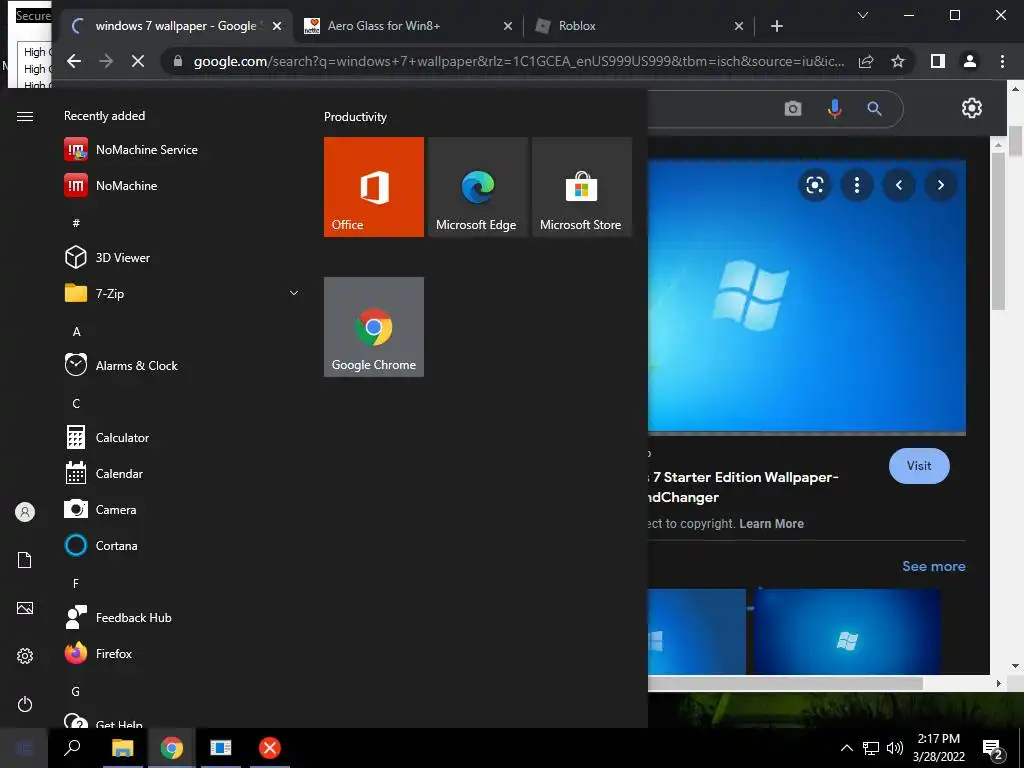Open File Explorer from the taskbar
Viewport: 1024px width, 768px height.
coord(122,748)
